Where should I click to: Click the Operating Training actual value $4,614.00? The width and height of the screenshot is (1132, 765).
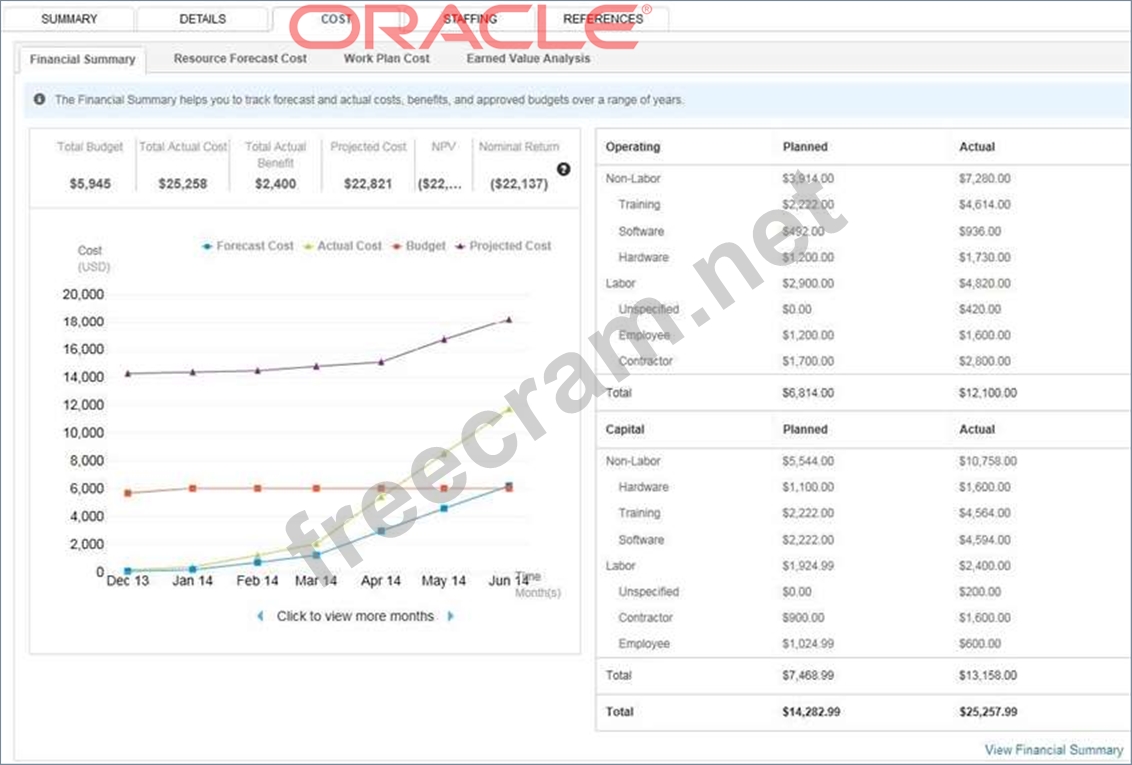coord(985,205)
